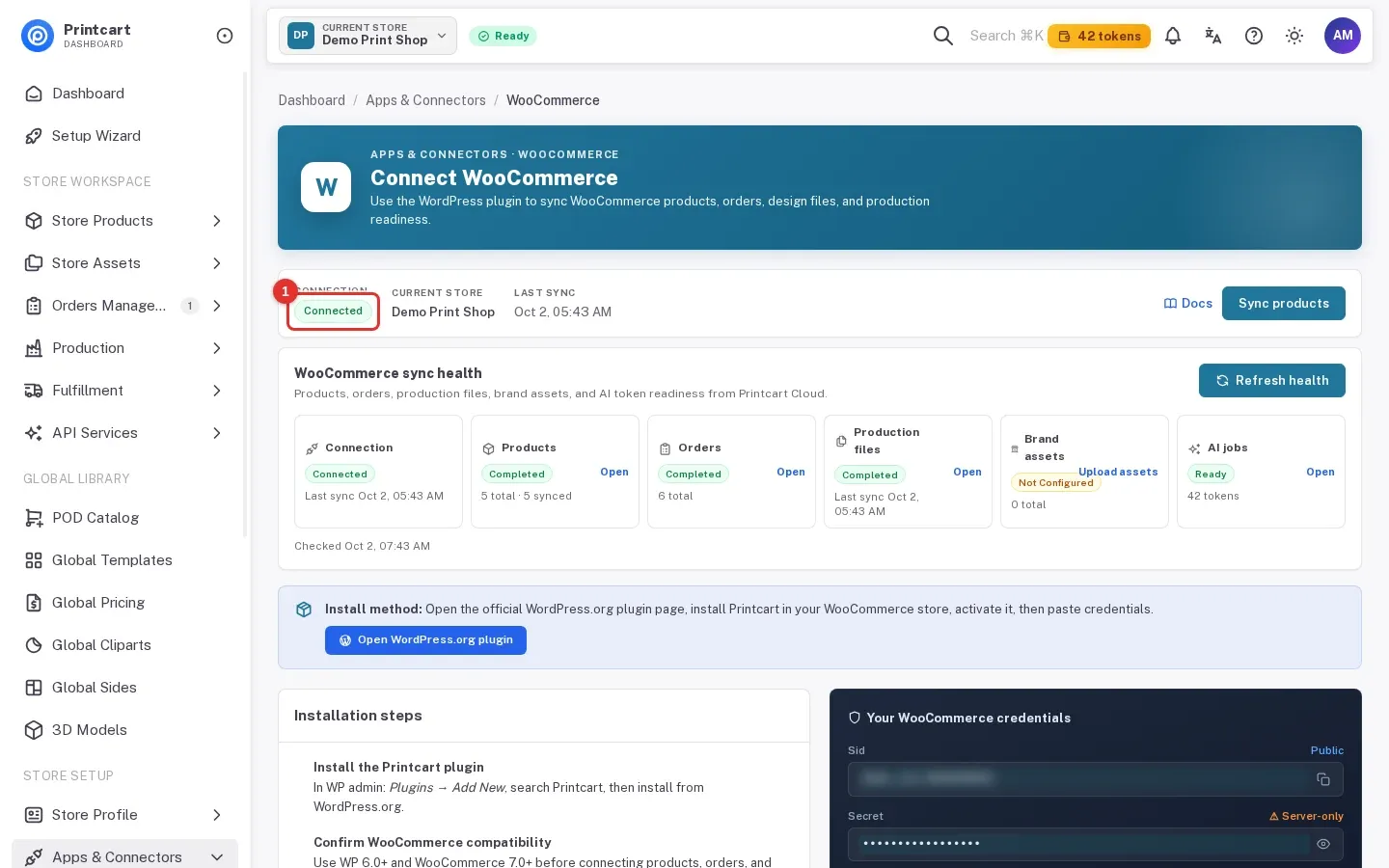Open the Docs link
This screenshot has height=868, width=1389.
tap(1188, 304)
